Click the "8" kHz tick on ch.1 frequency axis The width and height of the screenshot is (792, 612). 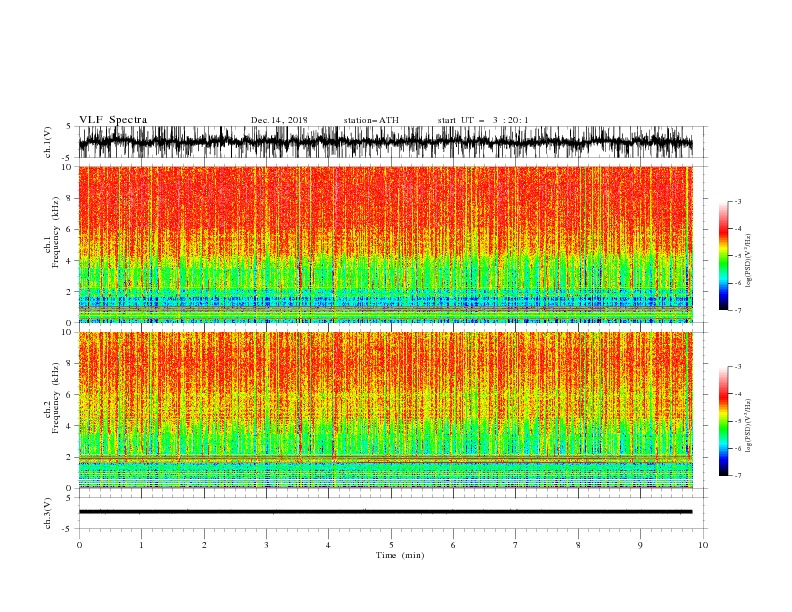(69, 198)
